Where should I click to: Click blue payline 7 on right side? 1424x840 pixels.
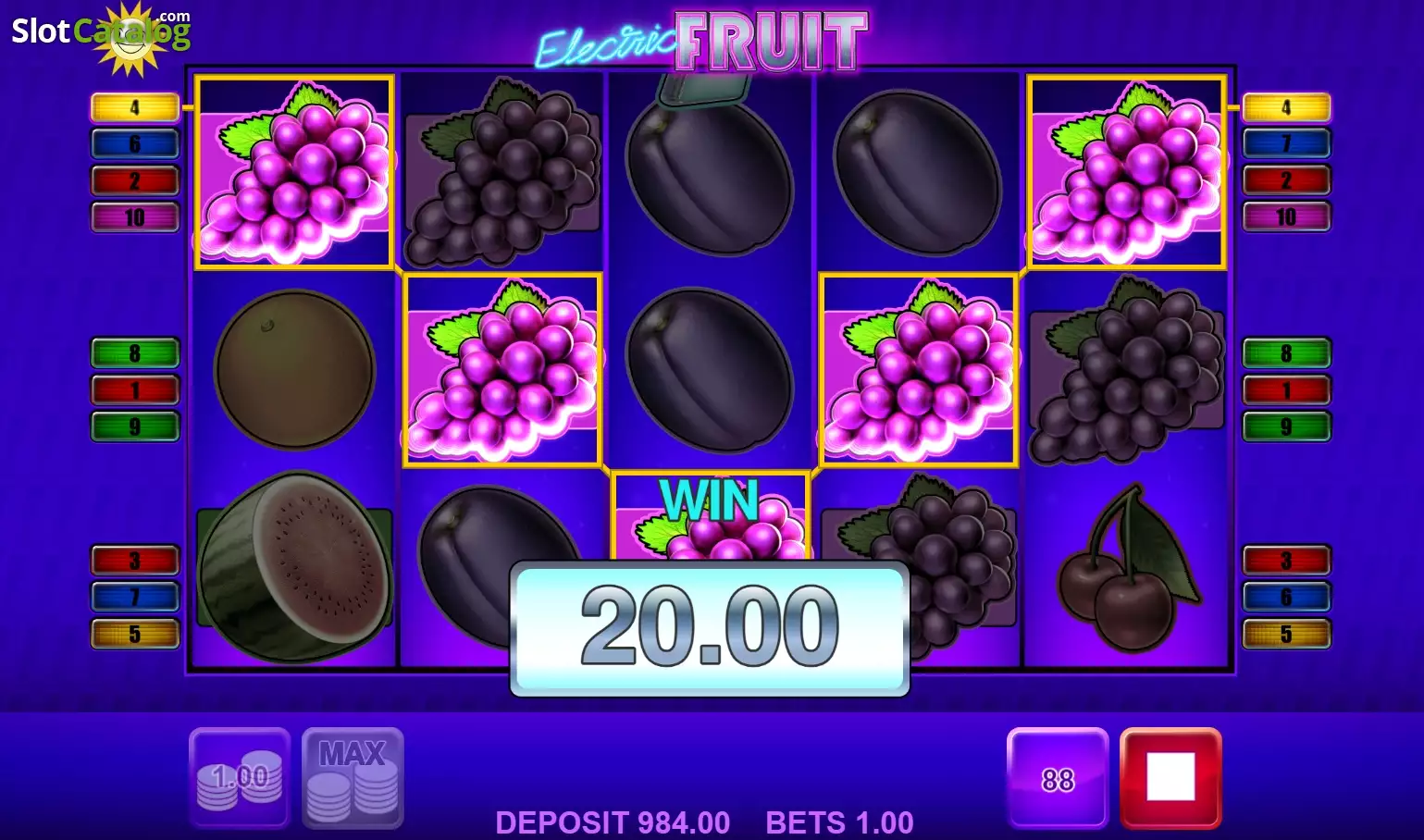click(1286, 143)
